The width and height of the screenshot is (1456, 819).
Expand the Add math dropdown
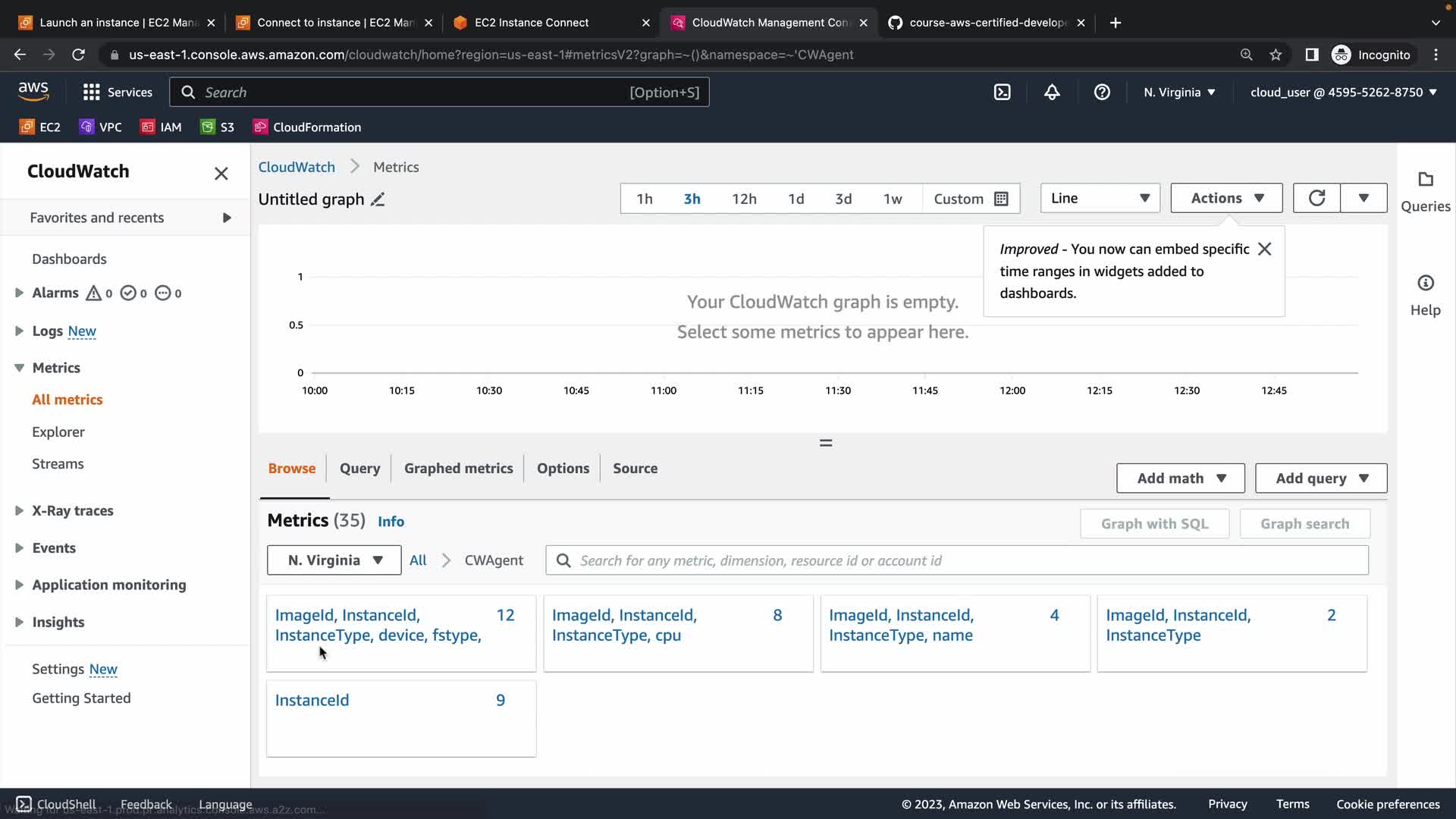[x=1180, y=479]
